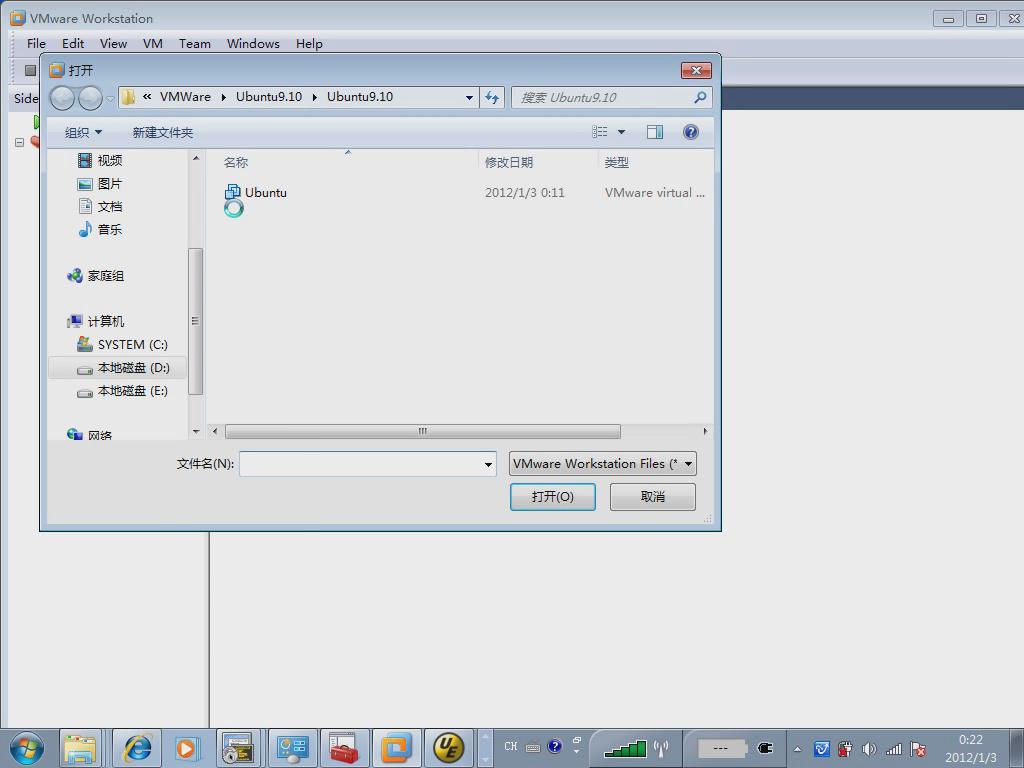Click the forward navigation arrow in dialog
1024x768 pixels.
[90, 98]
